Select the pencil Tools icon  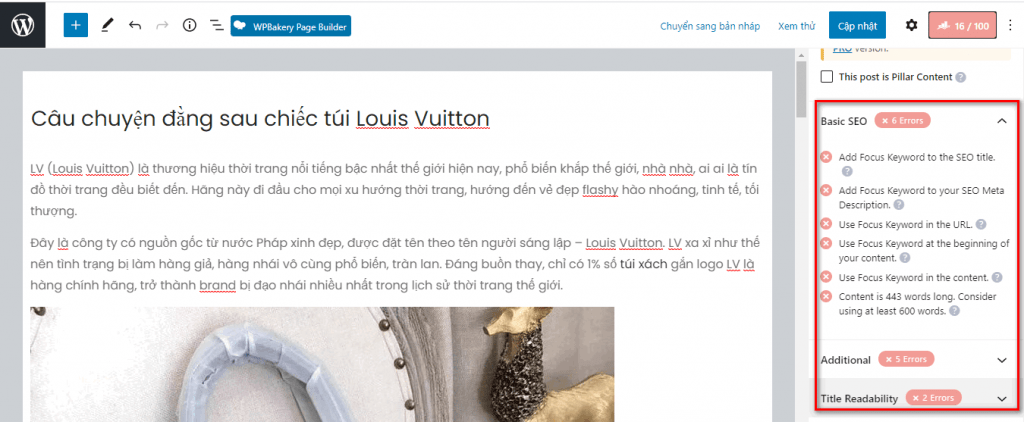tap(107, 26)
